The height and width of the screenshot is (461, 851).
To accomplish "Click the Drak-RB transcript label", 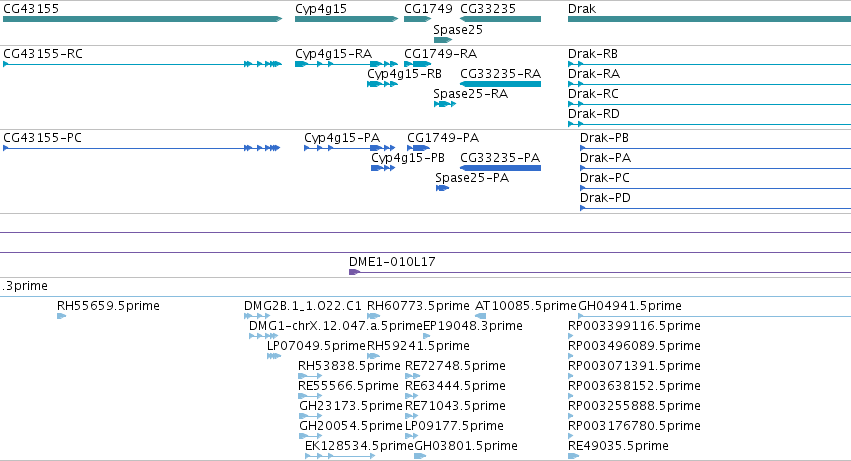I will coord(593,54).
